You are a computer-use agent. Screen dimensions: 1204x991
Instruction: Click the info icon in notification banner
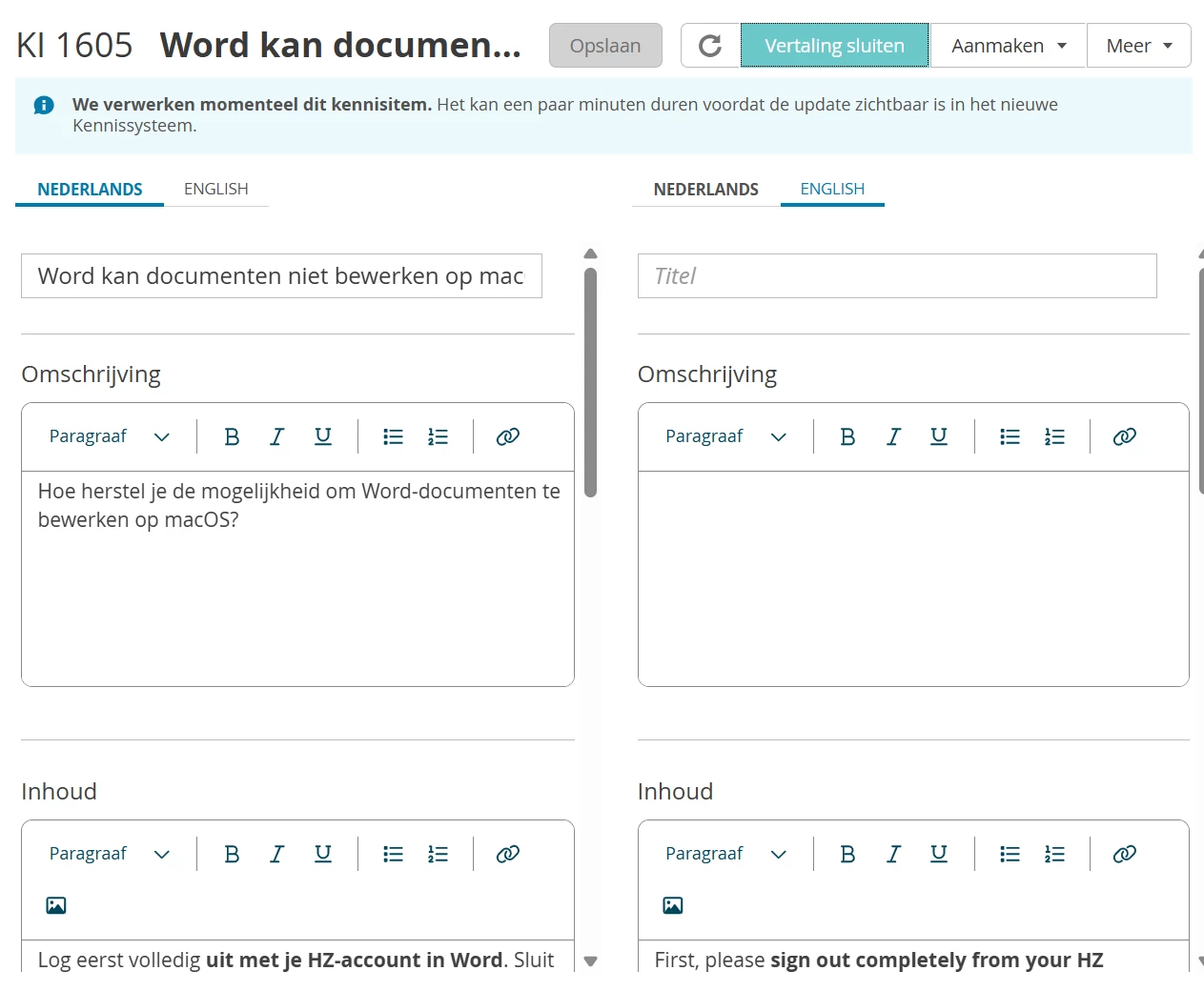tap(44, 105)
